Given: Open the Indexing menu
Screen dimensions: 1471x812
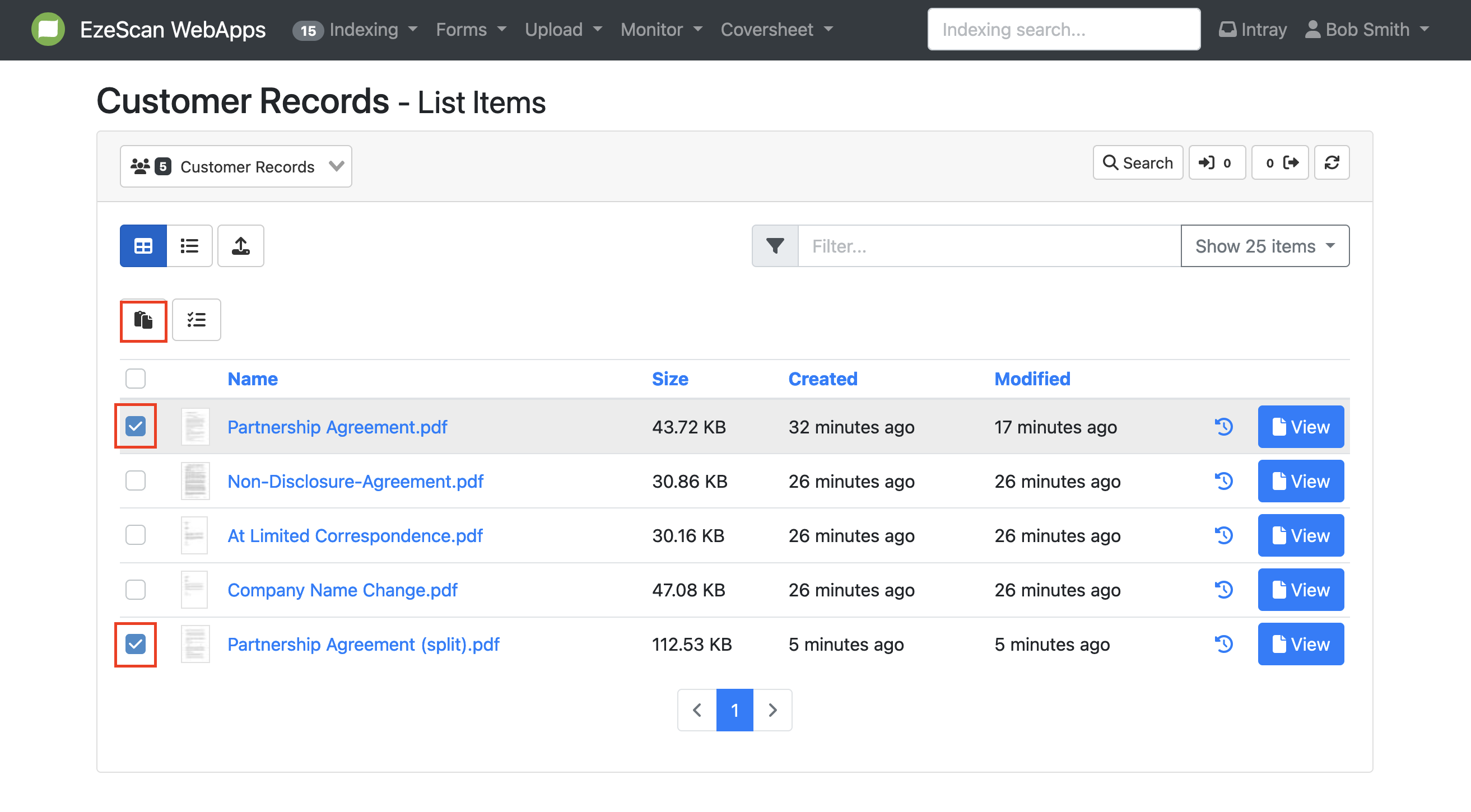Looking at the screenshot, I should (x=364, y=30).
